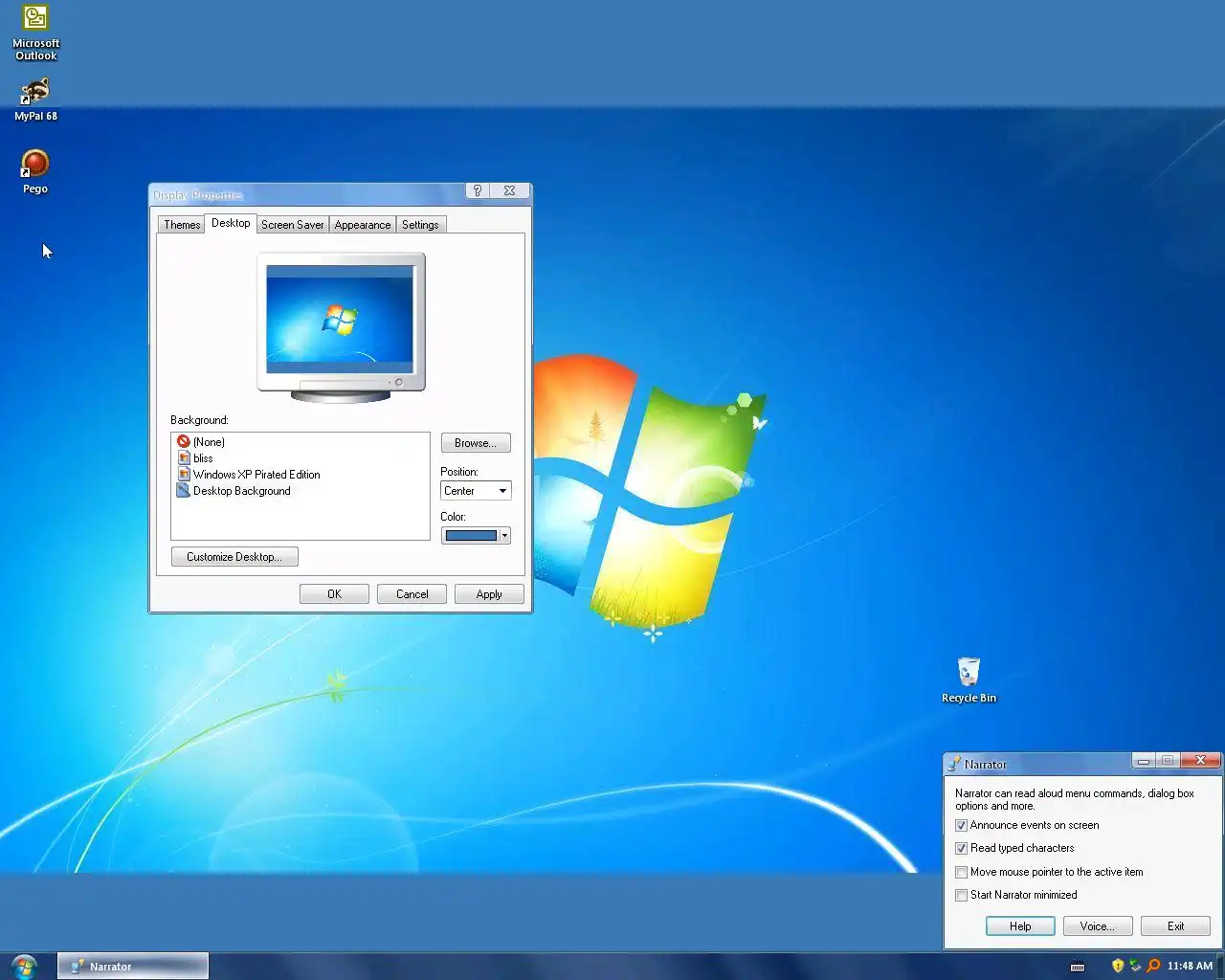Select the MyPal 68 desktop shortcut
Viewport: 1225px width, 980px height.
click(35, 100)
